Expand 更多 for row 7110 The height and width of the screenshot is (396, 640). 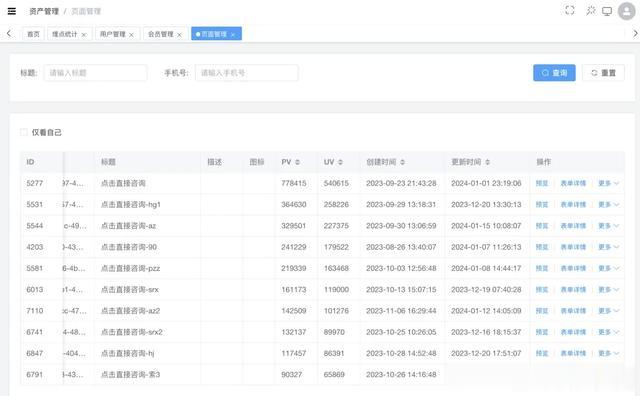609,311
